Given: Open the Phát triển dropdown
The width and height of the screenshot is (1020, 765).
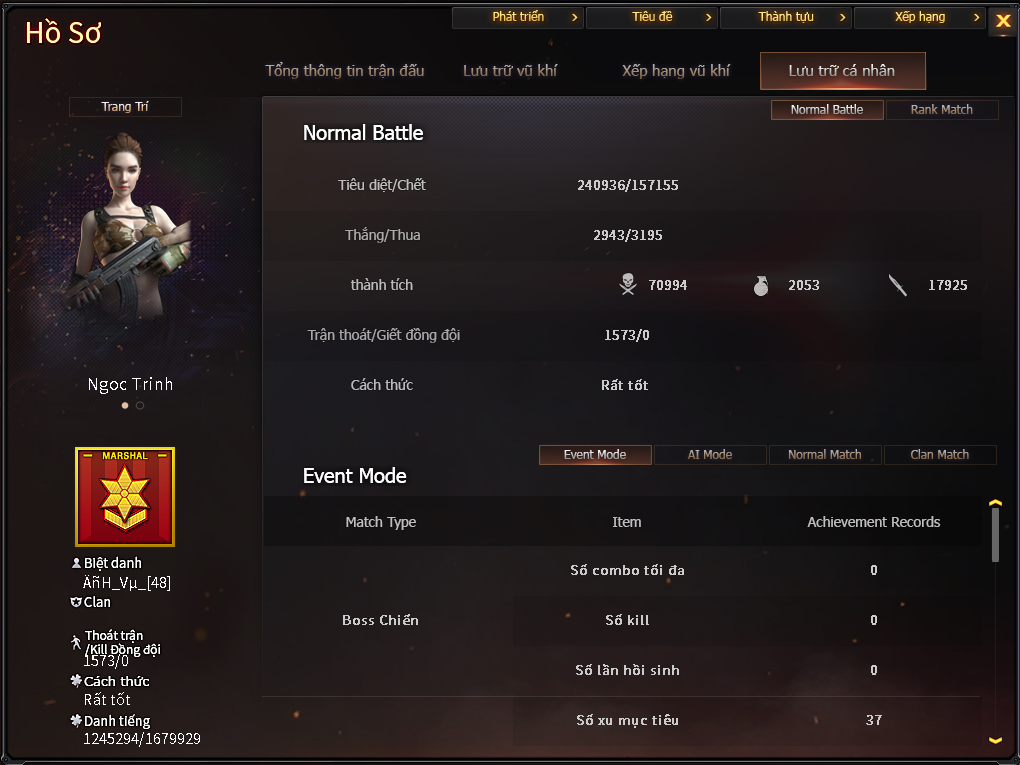Looking at the screenshot, I should 518,18.
